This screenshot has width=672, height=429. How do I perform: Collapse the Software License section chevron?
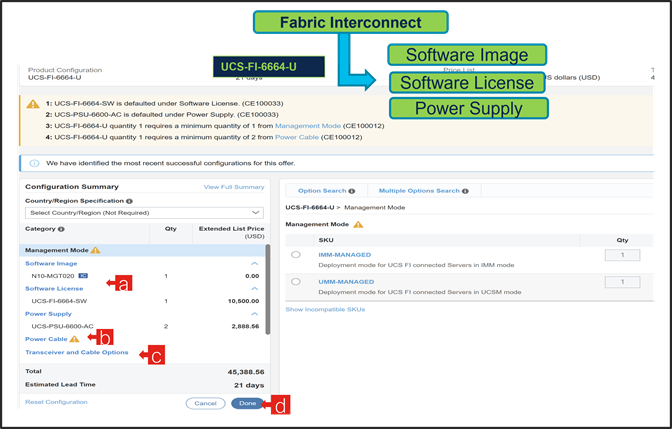point(255,288)
